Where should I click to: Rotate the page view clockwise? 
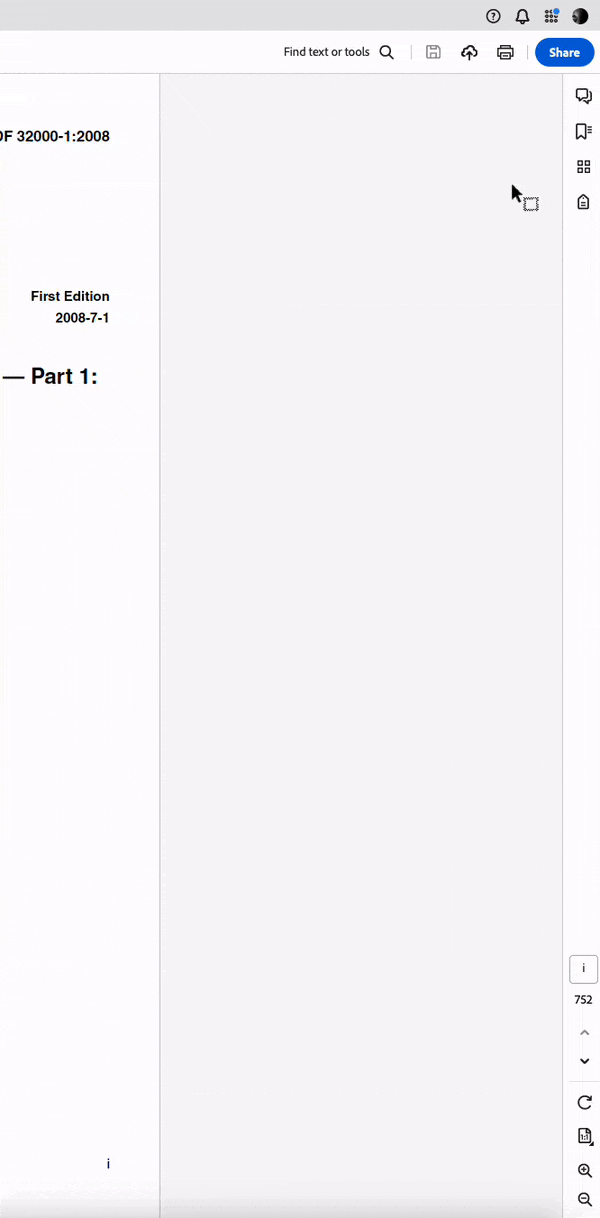pos(585,1102)
